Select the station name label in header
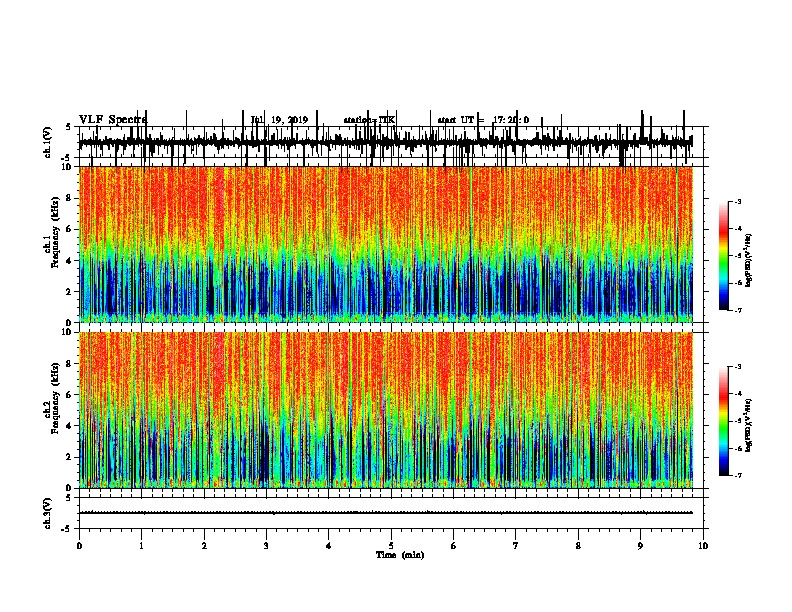 pos(369,120)
